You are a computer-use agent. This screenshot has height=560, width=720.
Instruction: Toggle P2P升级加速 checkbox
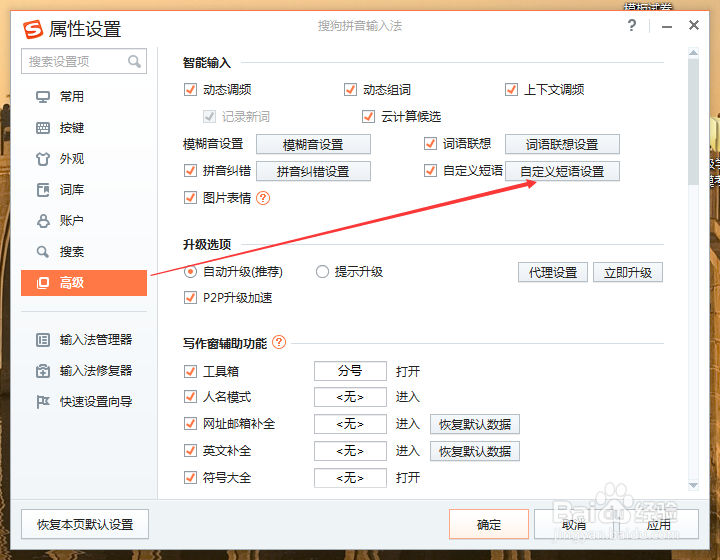click(x=190, y=297)
